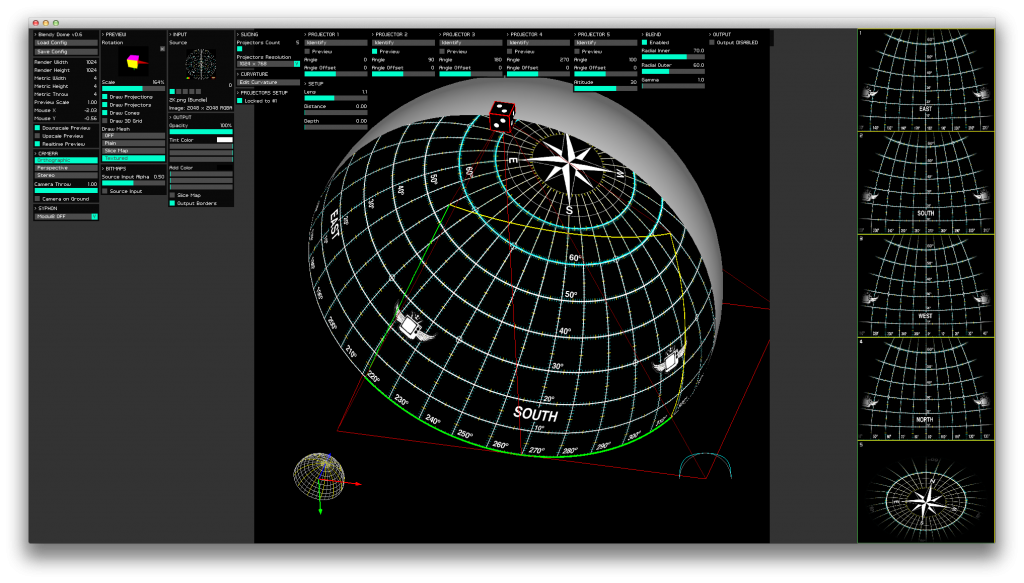
Task: Click the small X icon above the rotation preview
Action: pyautogui.click(x=163, y=48)
